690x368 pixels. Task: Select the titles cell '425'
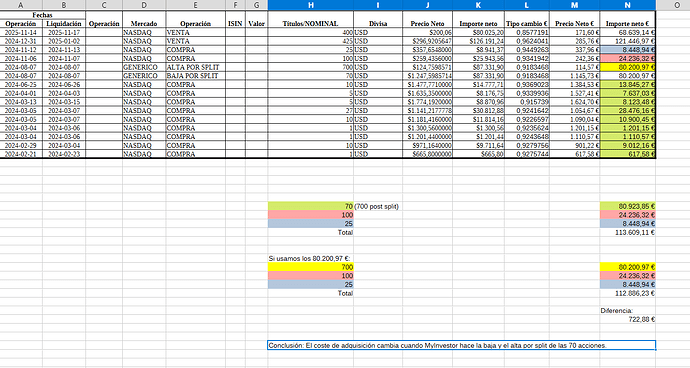pos(311,41)
